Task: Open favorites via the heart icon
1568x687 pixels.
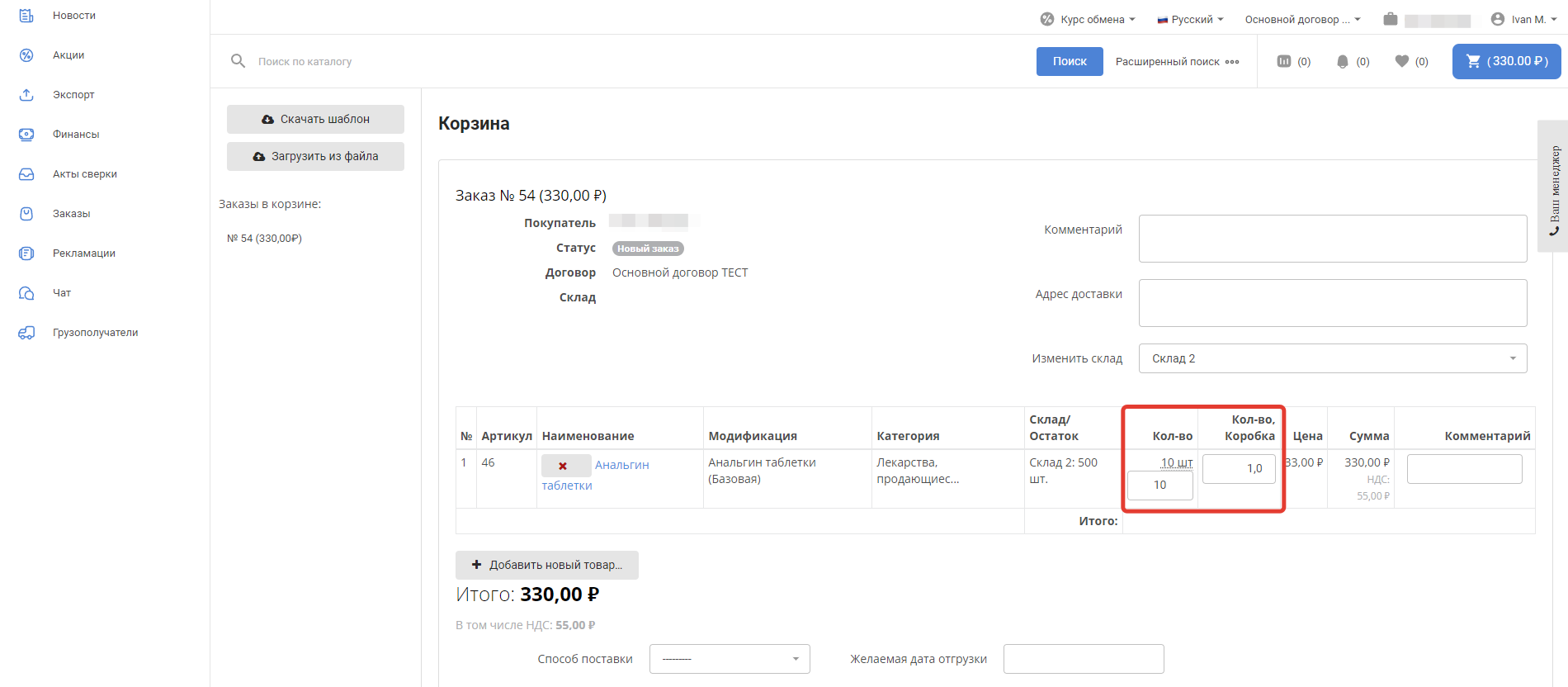Action: (1401, 61)
